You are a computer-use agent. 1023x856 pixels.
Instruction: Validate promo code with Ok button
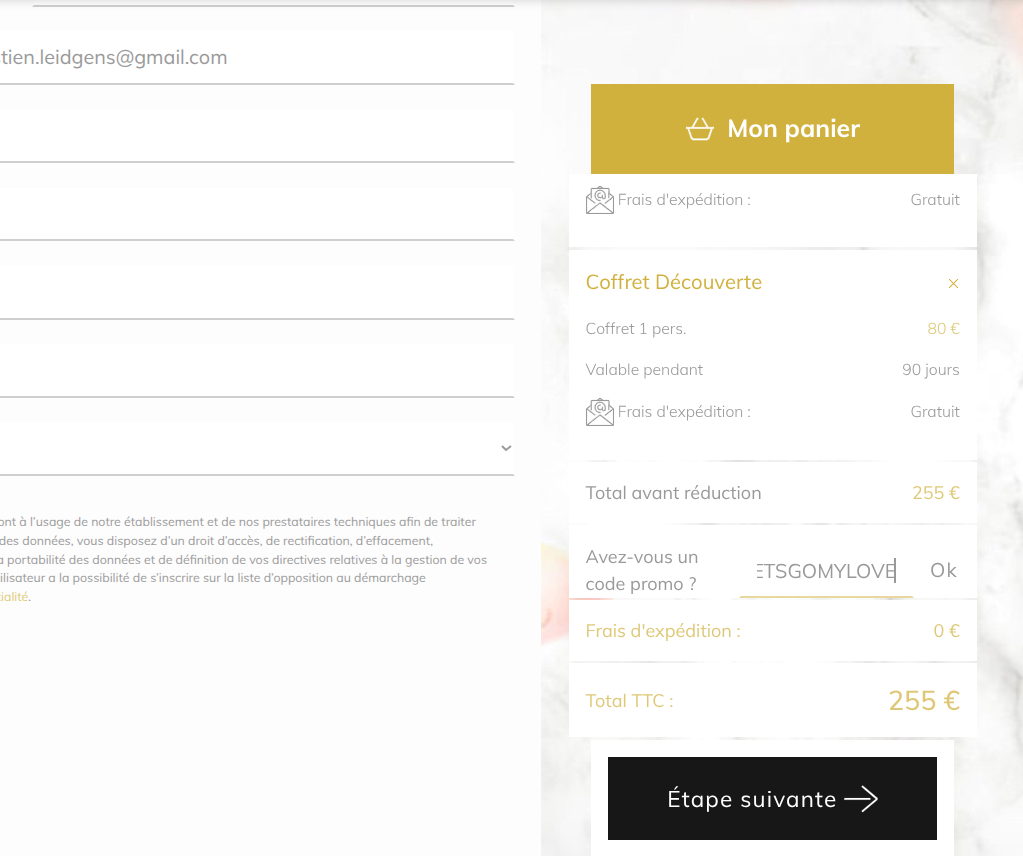click(x=943, y=571)
